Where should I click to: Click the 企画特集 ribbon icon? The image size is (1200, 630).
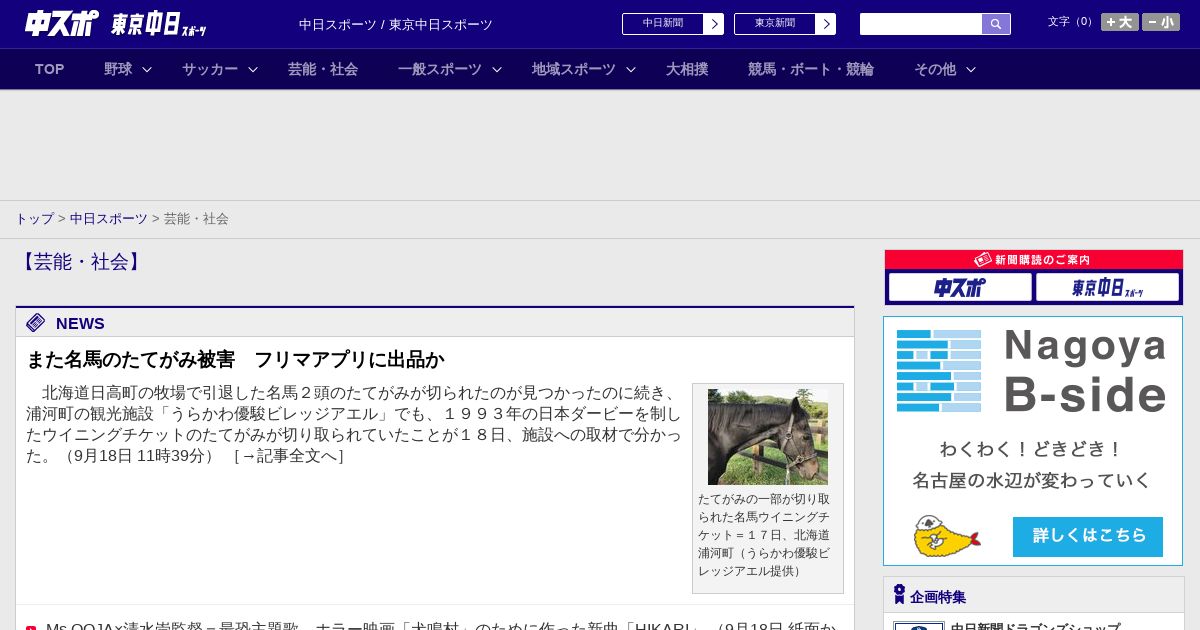tap(899, 595)
